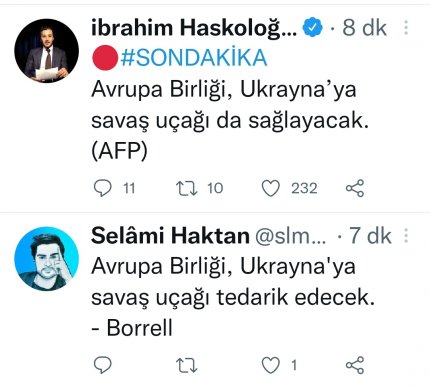This screenshot has height=387, width=430.
Task: Open the 8 dk timestamp
Action: [x=364, y=28]
